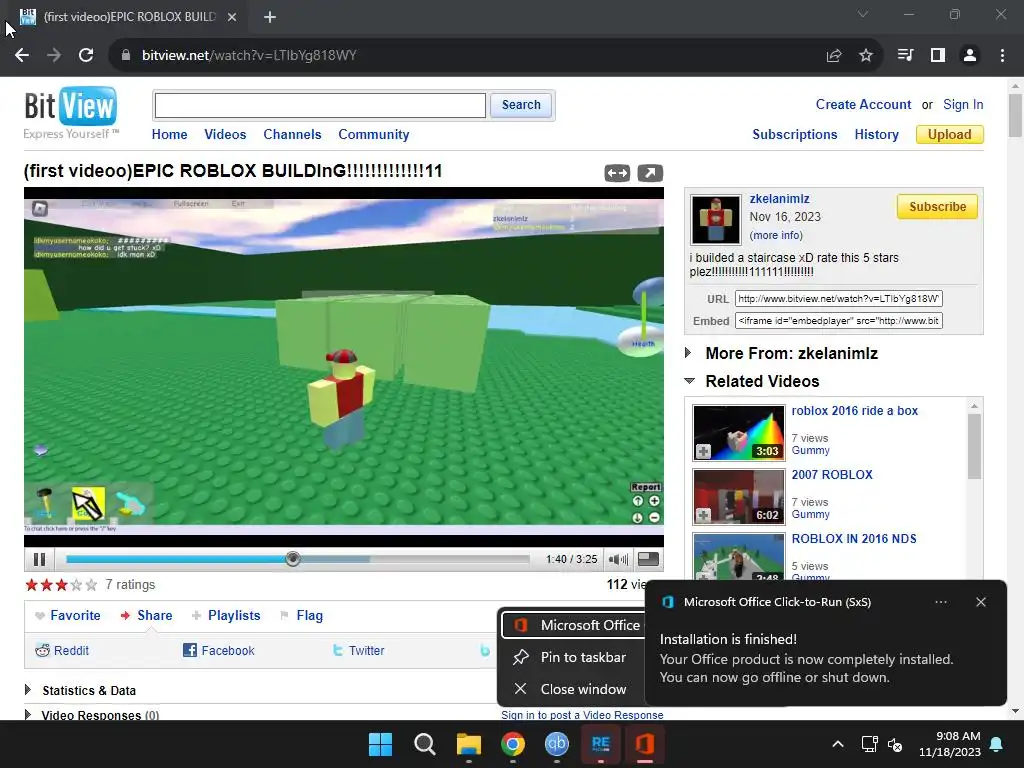Click the yellow Upload button

950,135
